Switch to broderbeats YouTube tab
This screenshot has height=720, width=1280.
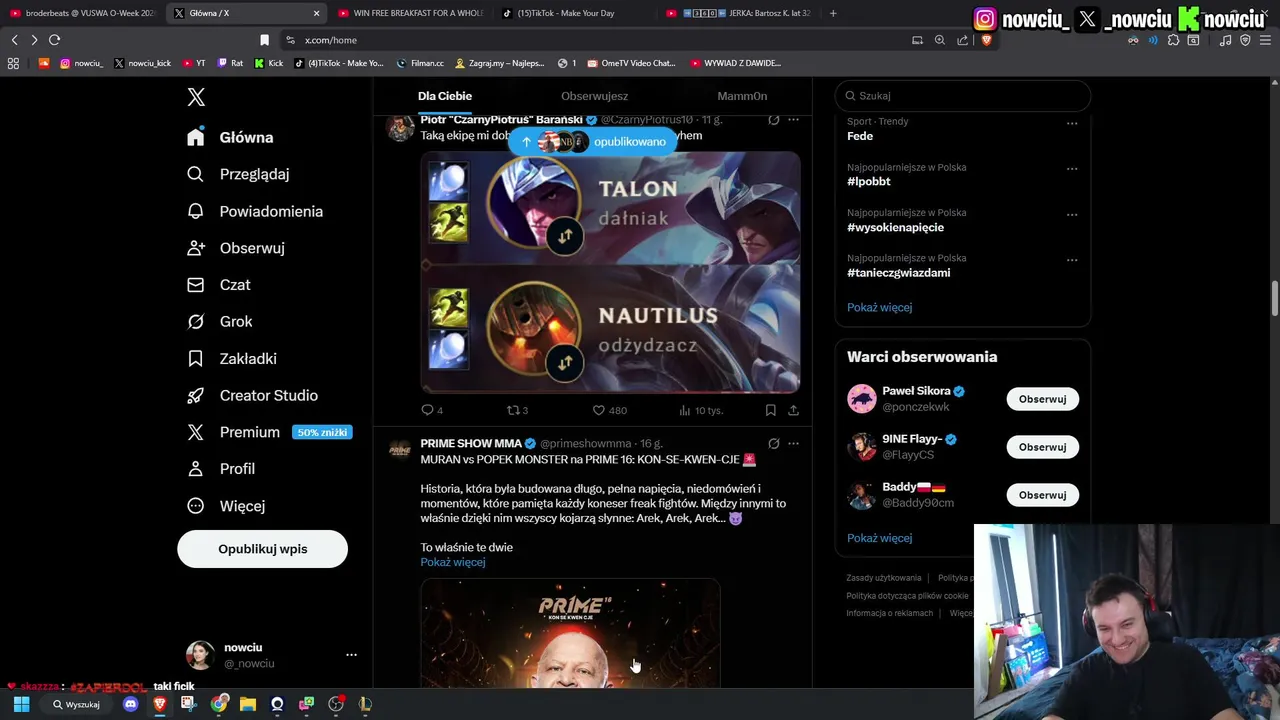[x=84, y=13]
